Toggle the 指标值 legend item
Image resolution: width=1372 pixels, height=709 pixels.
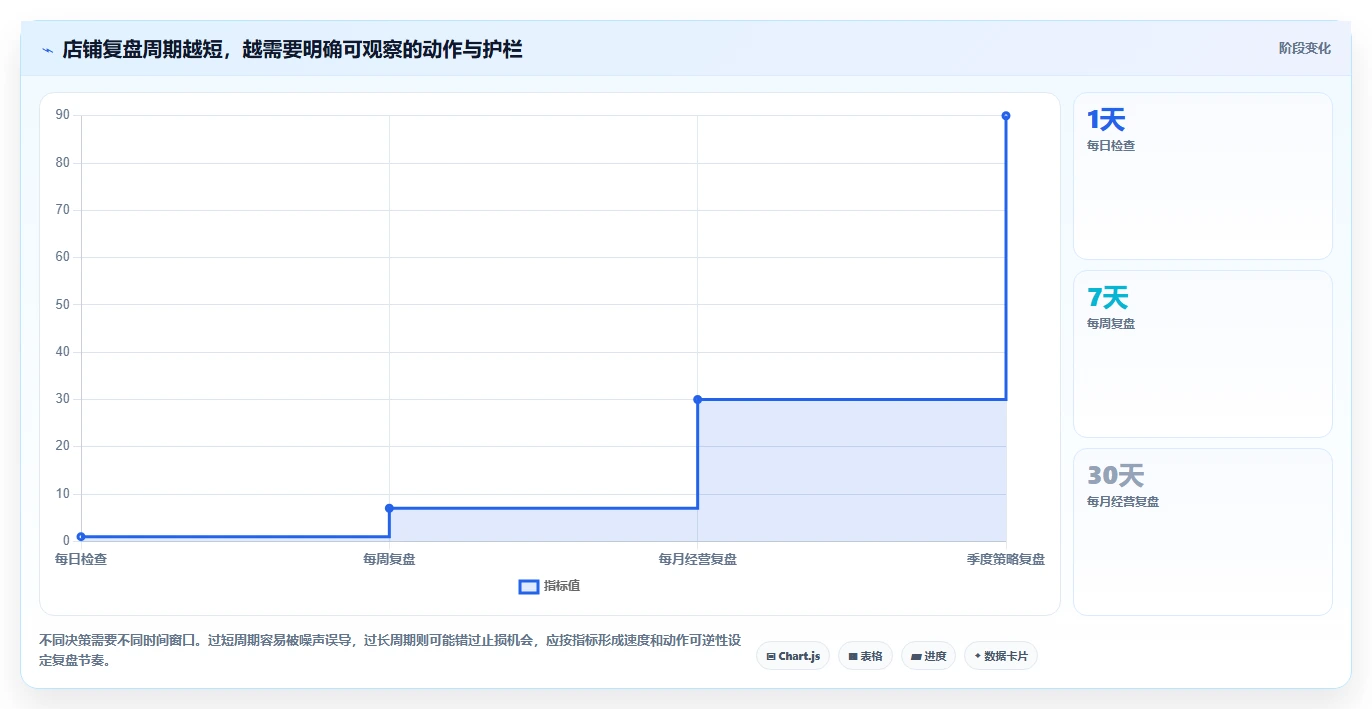coord(549,586)
